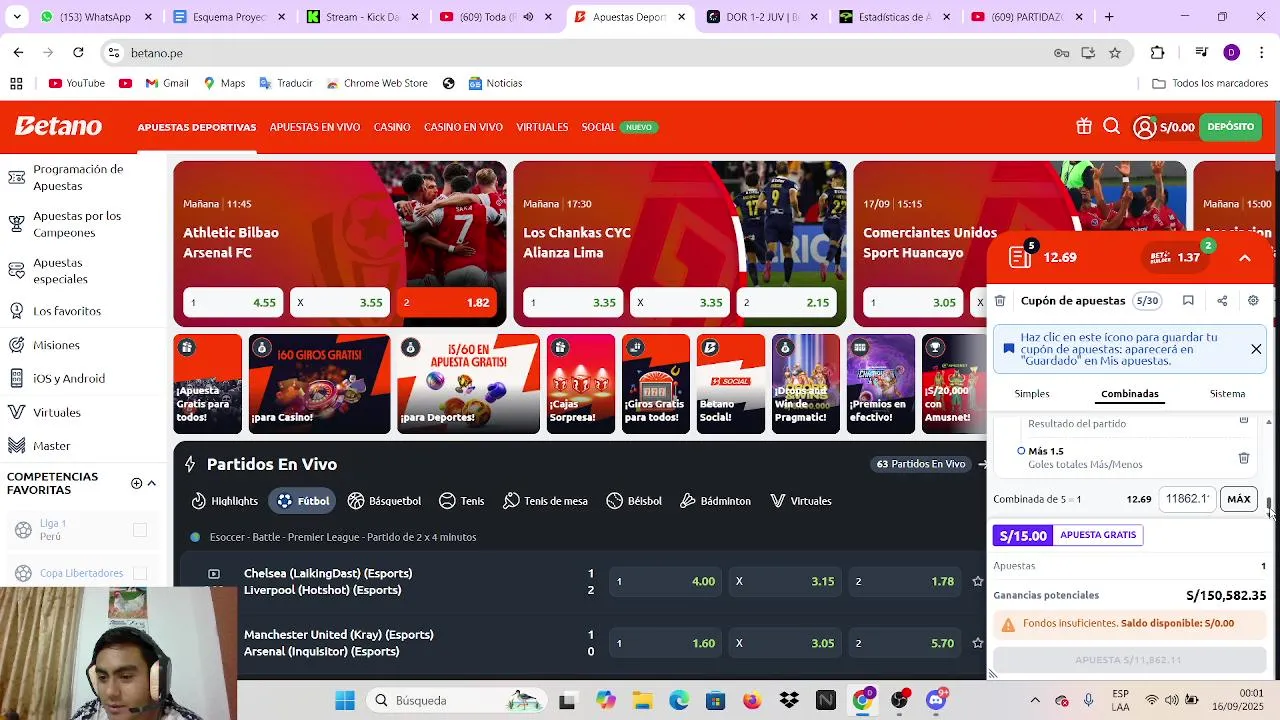Expand the live matches arrow next to 63
The width and height of the screenshot is (1280, 720).
[982, 464]
